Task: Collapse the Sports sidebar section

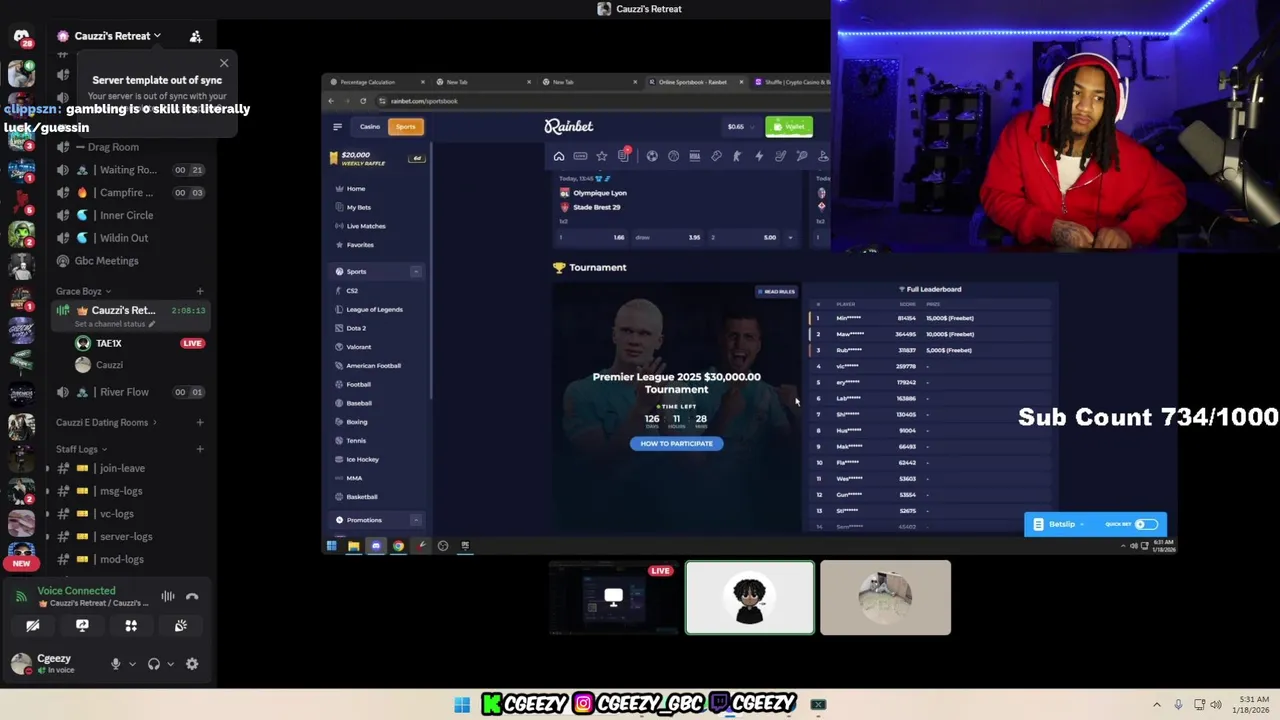Action: [416, 272]
